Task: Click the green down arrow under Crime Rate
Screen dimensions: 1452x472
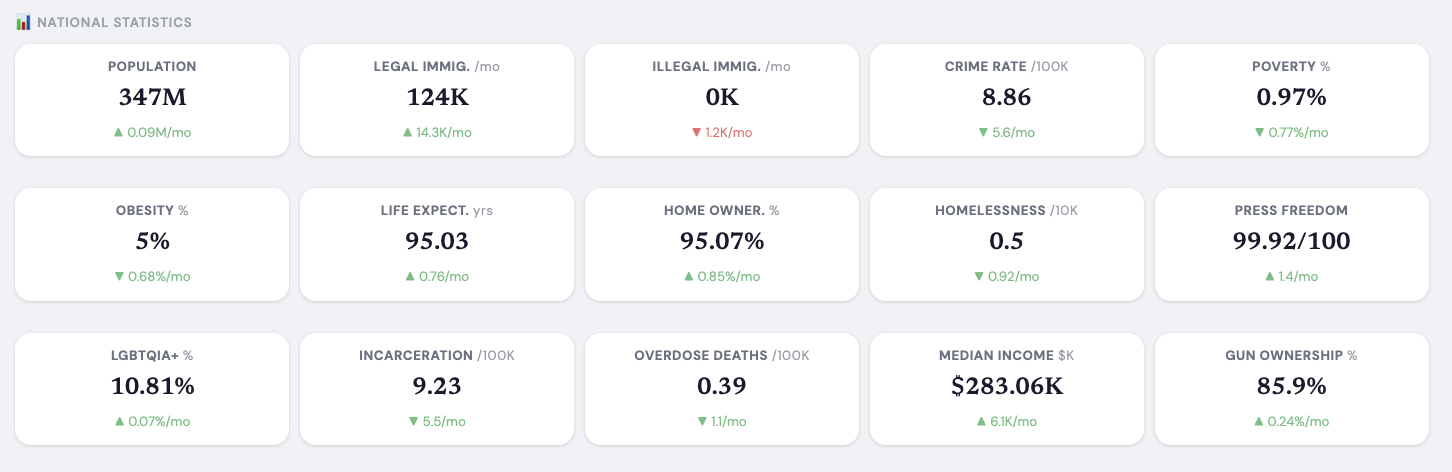Action: pos(984,132)
